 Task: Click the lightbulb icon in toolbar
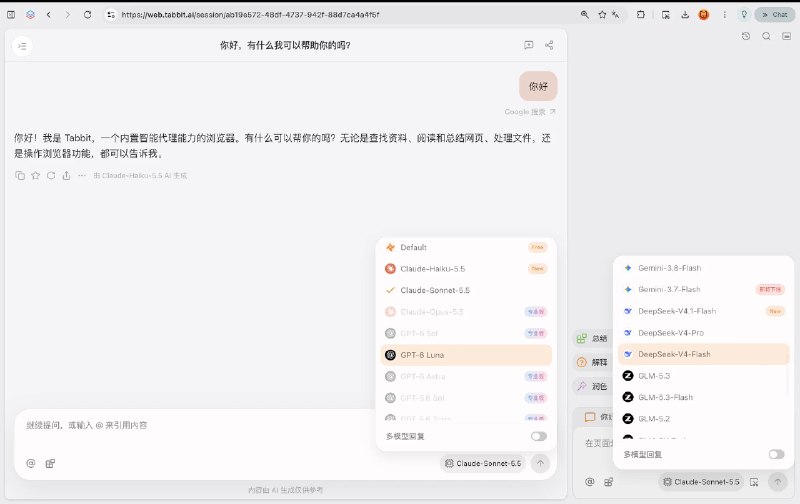[744, 15]
